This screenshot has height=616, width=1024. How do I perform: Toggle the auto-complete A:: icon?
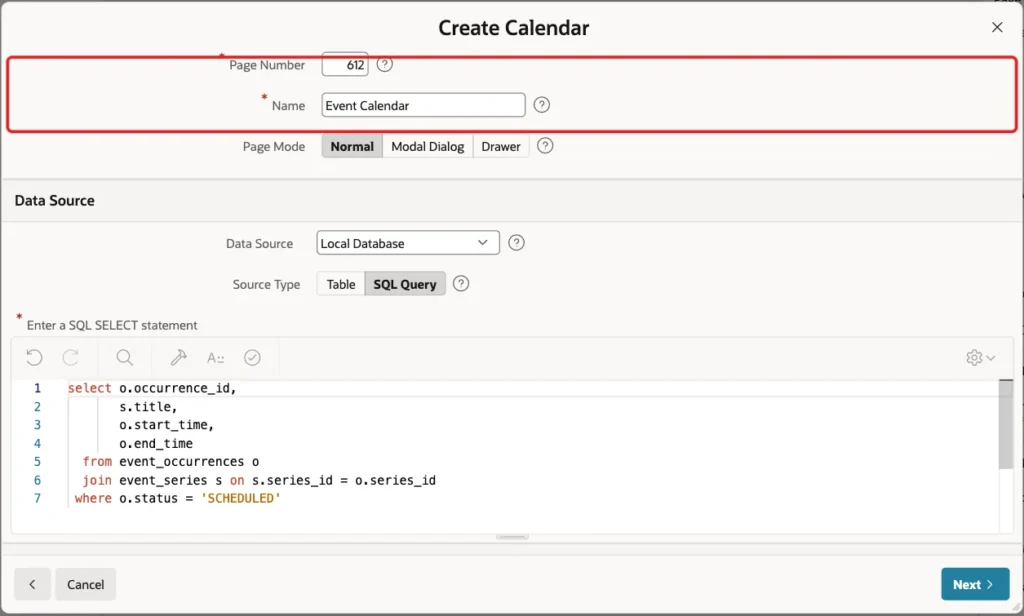(216, 357)
